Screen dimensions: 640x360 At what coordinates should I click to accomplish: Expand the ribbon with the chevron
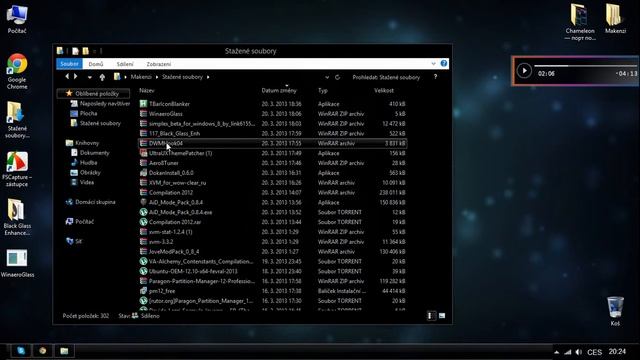(433, 64)
